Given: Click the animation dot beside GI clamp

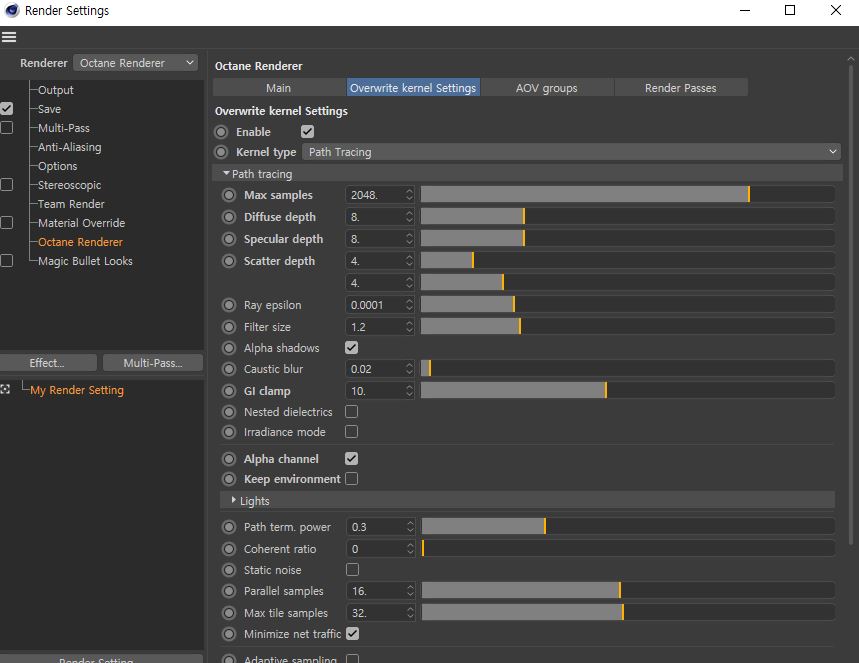Looking at the screenshot, I should 229,391.
